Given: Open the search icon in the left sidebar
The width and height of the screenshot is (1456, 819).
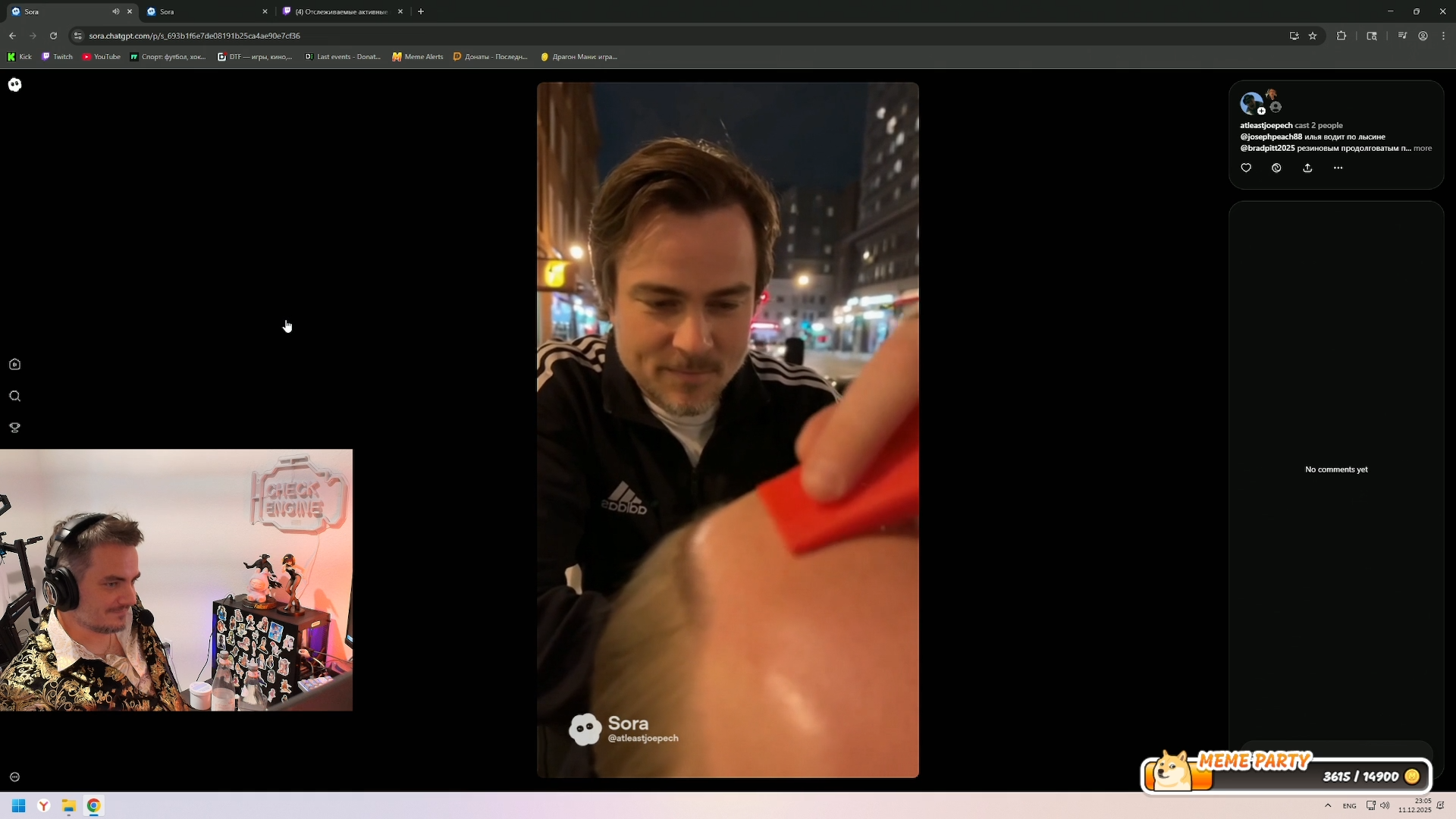Looking at the screenshot, I should (x=15, y=396).
